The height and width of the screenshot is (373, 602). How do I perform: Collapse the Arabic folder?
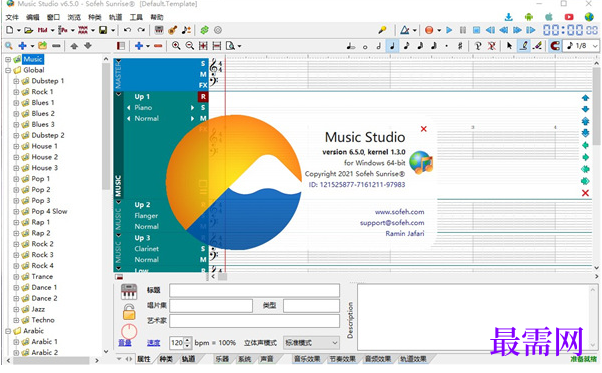(8, 331)
